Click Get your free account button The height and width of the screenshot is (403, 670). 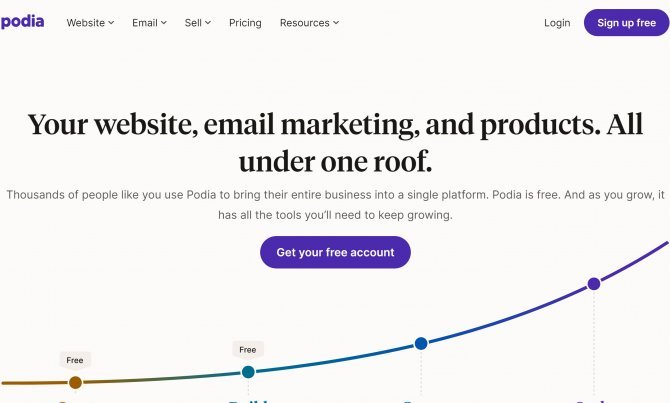click(335, 252)
